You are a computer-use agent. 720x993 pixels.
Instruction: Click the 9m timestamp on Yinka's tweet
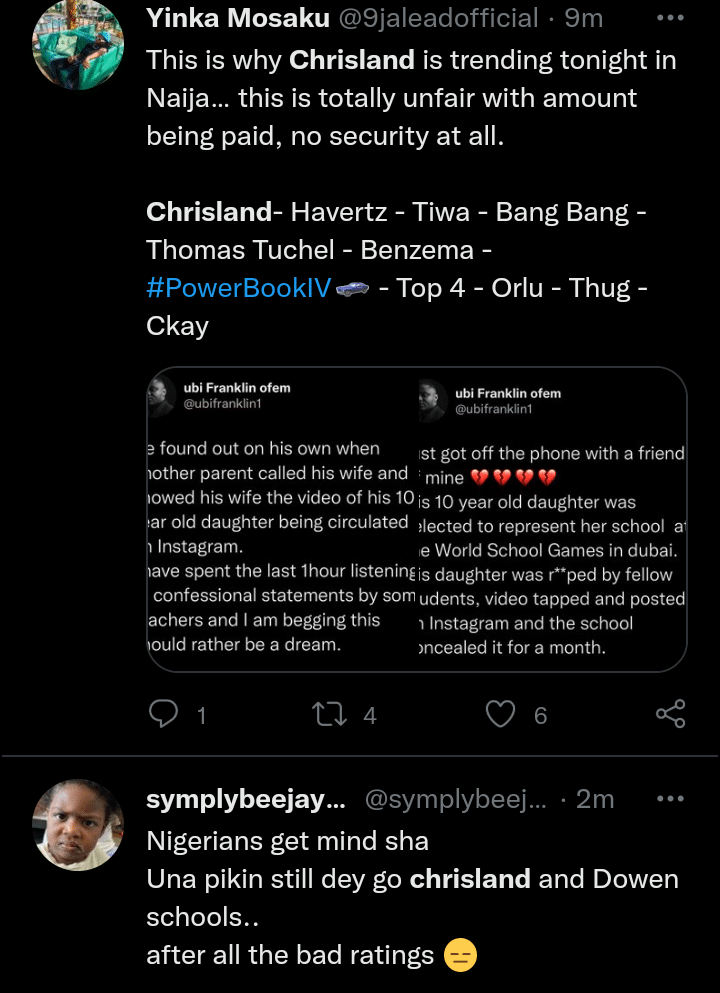[x=584, y=18]
